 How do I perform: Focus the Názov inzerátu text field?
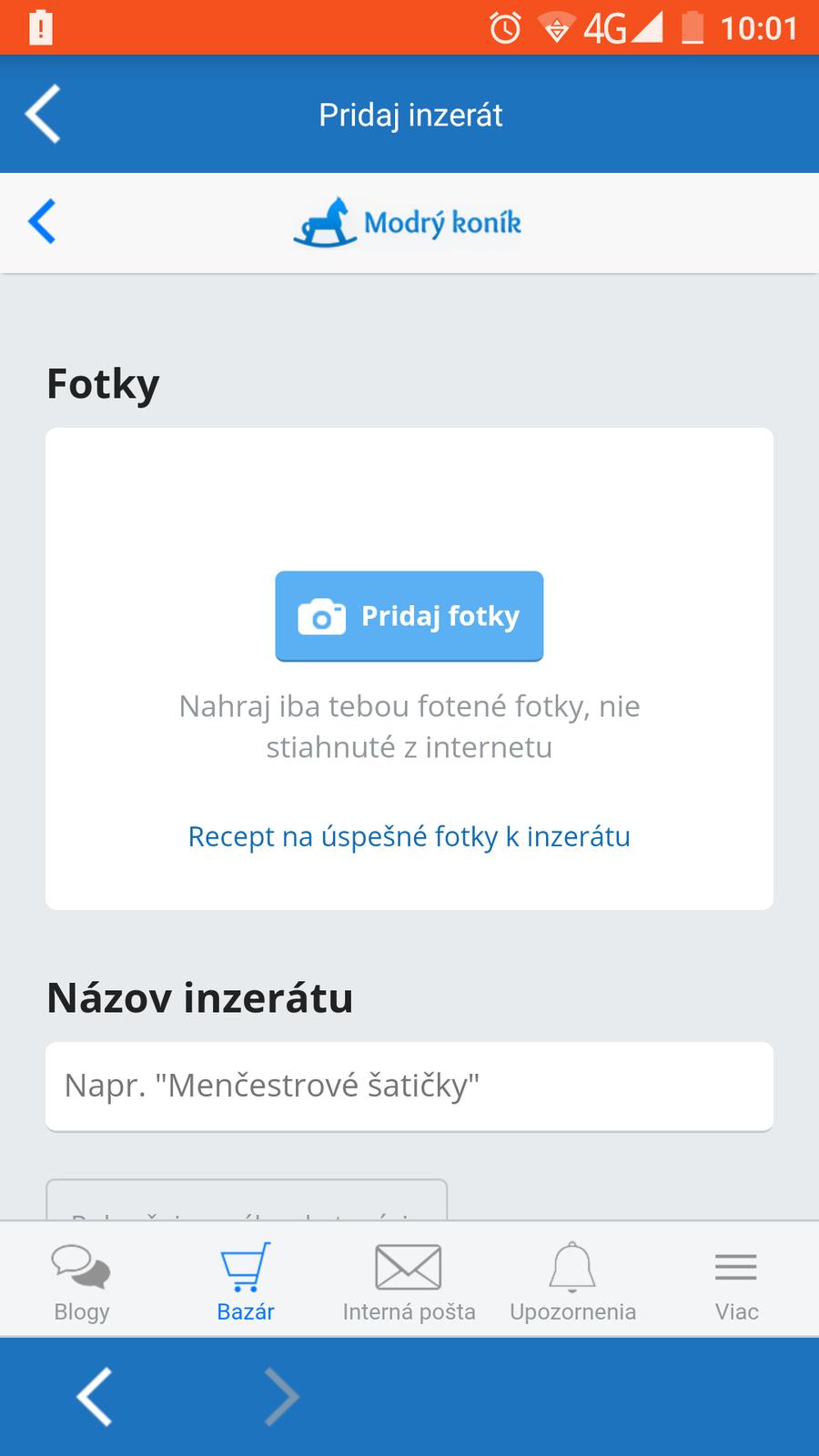click(409, 1086)
